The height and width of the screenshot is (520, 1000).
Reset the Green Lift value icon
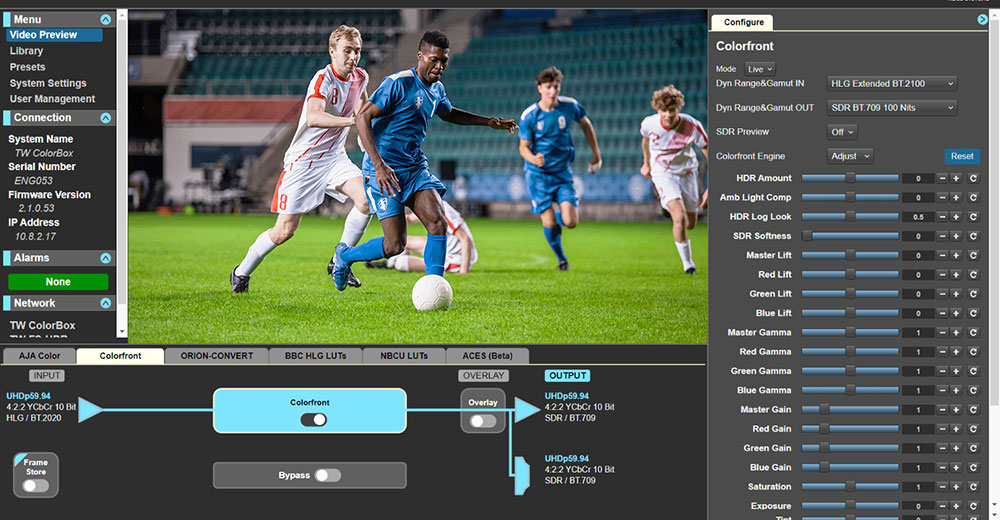973,294
